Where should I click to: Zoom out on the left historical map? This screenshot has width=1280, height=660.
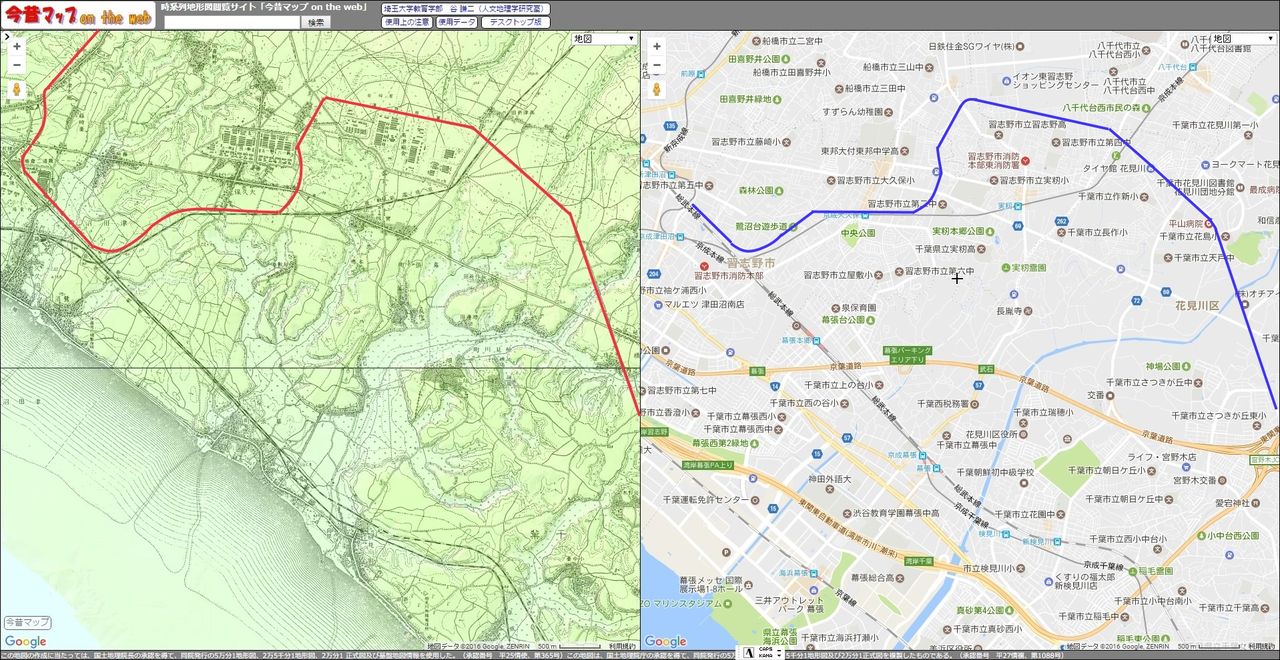click(16, 65)
